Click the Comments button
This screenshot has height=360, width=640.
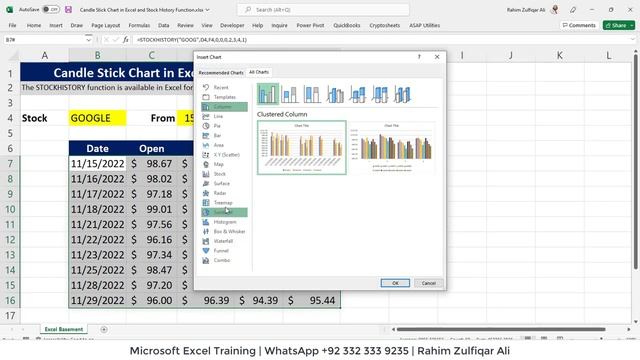(579, 25)
